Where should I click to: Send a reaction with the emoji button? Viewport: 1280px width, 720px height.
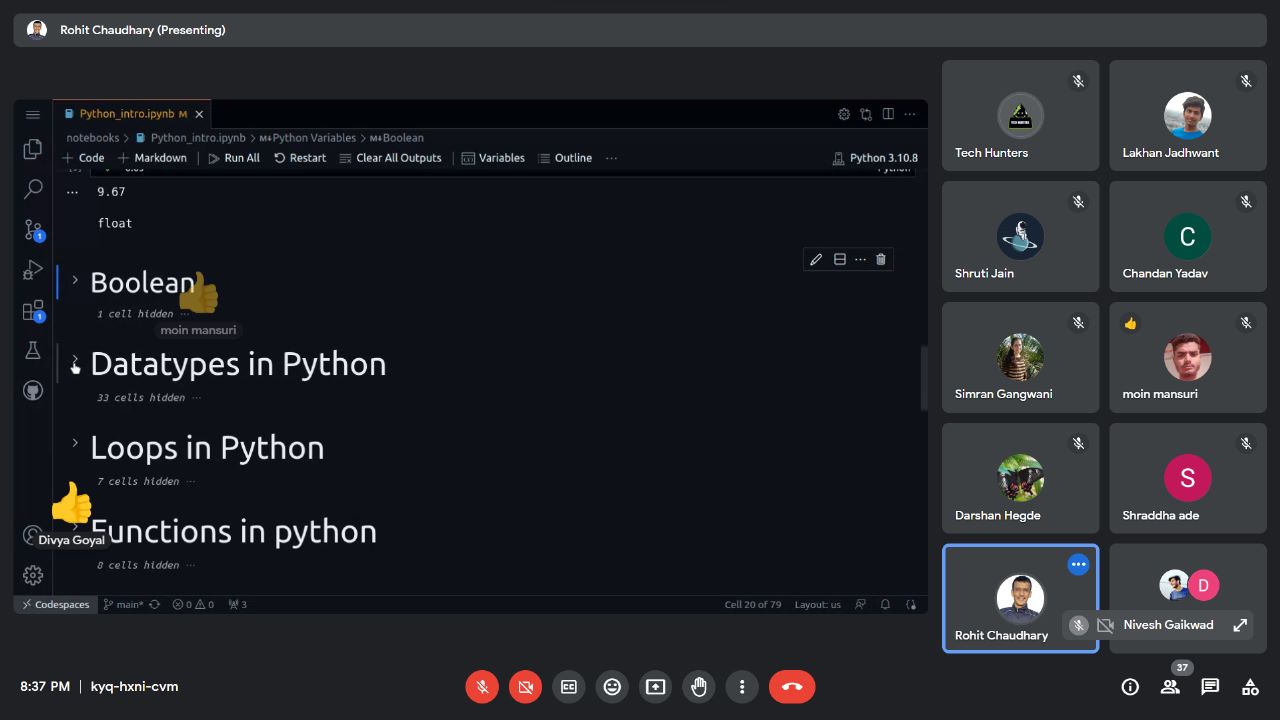click(x=612, y=687)
